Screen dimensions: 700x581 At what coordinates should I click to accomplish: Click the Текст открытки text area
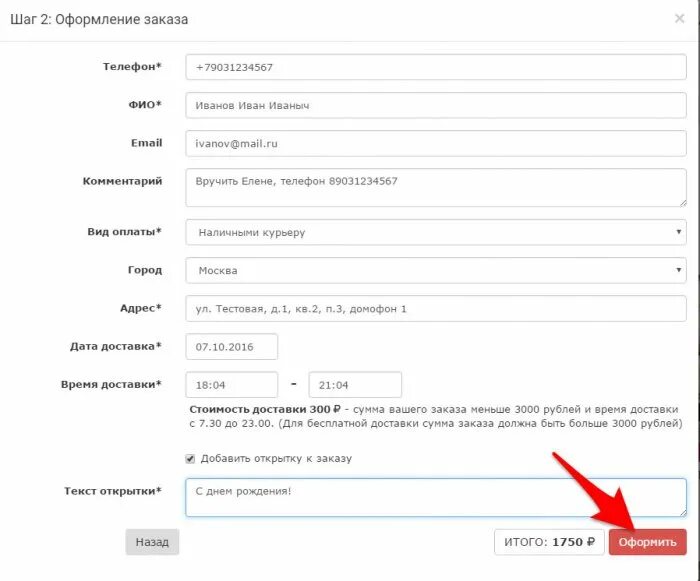[436, 497]
